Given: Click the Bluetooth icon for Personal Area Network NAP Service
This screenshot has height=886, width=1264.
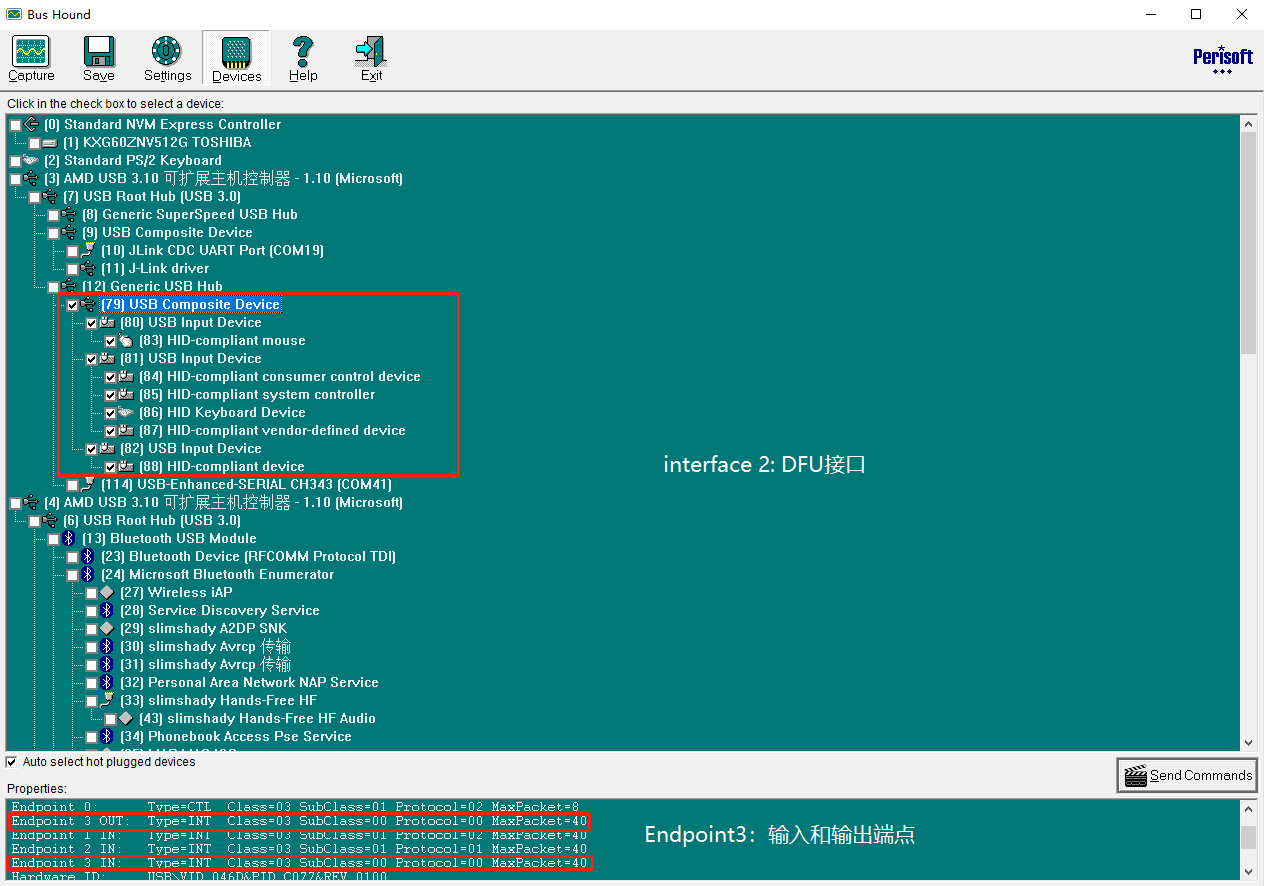Looking at the screenshot, I should (108, 682).
